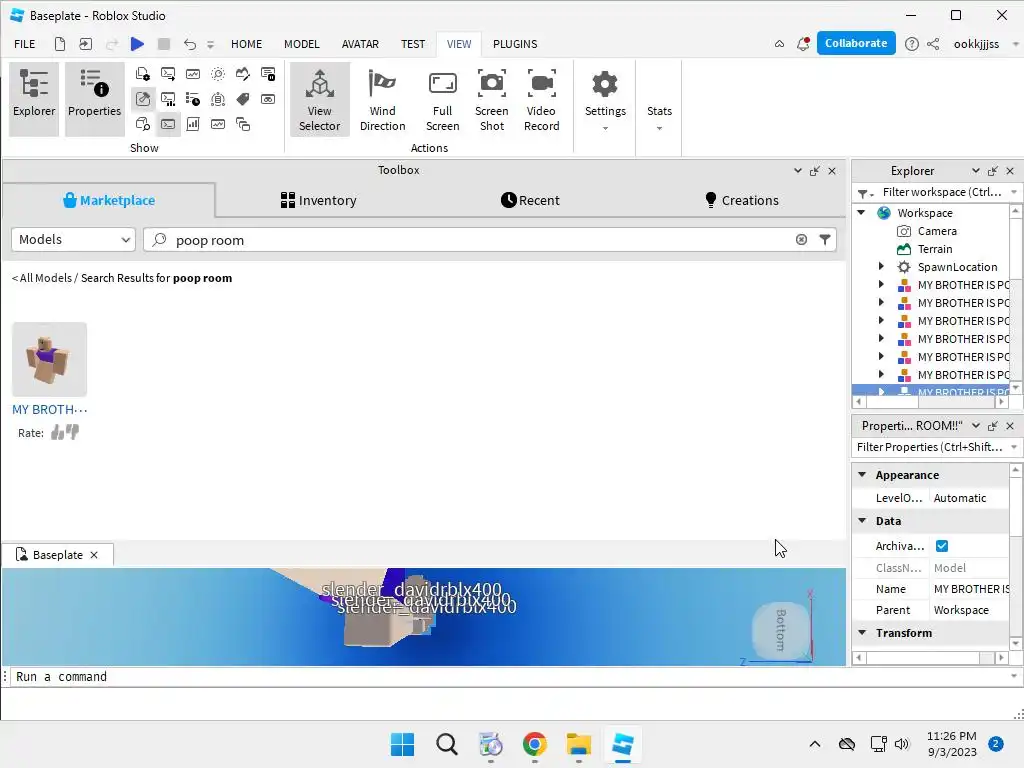1024x768 pixels.
Task: Click the Help question mark icon
Action: [912, 44]
